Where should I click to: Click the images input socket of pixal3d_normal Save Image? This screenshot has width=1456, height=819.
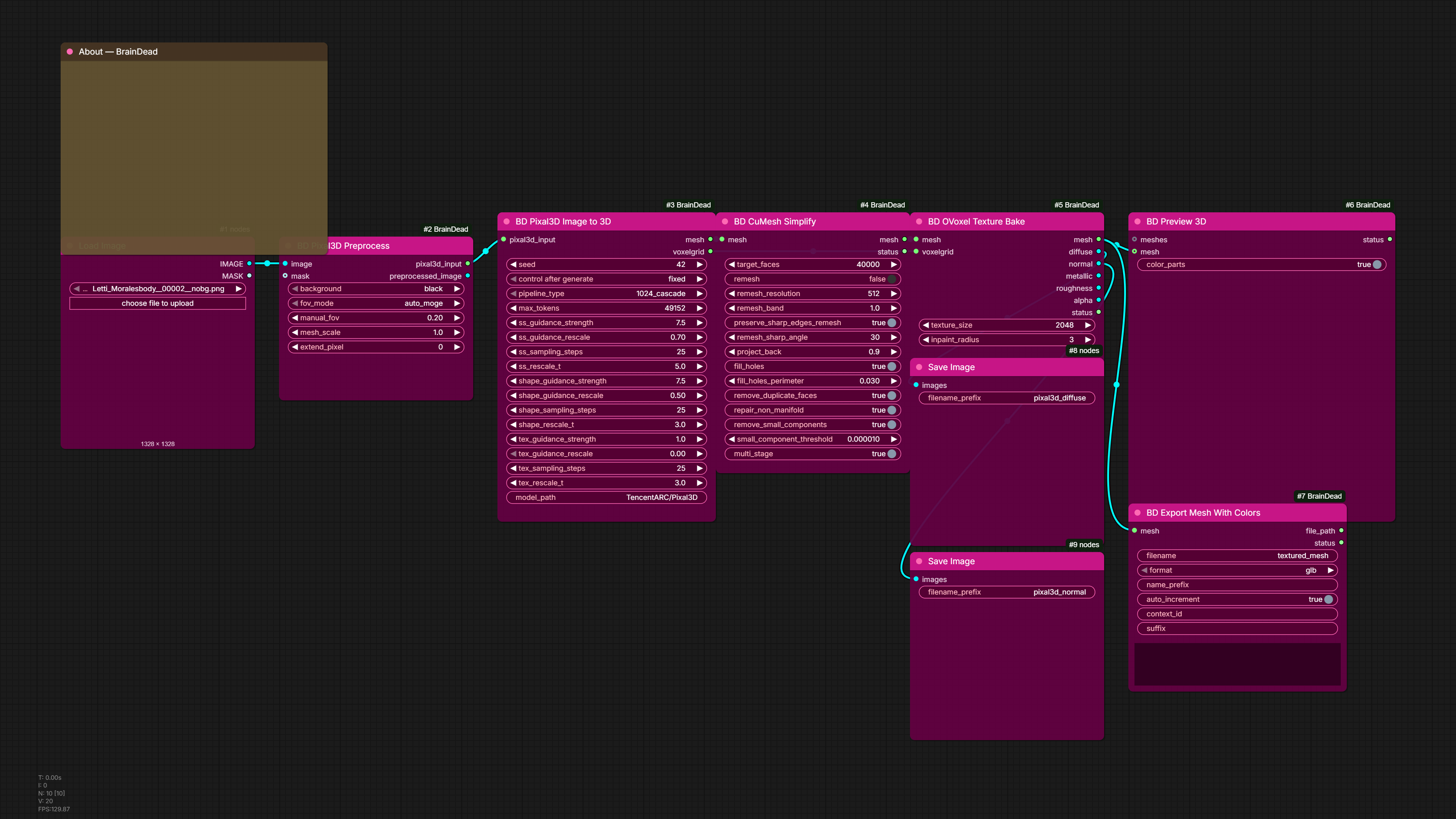click(x=916, y=579)
